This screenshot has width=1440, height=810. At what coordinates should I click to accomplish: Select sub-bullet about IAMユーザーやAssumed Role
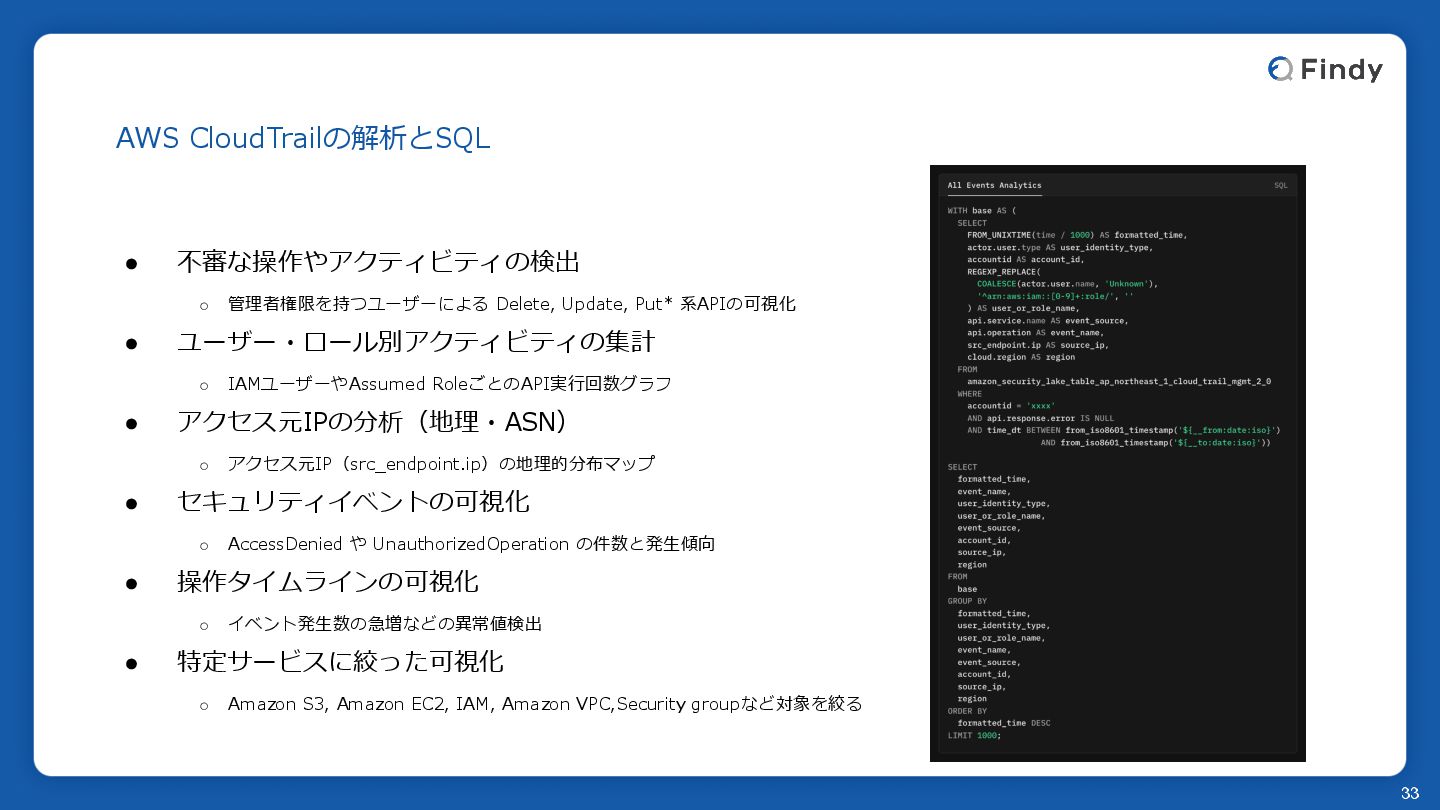[x=449, y=384]
